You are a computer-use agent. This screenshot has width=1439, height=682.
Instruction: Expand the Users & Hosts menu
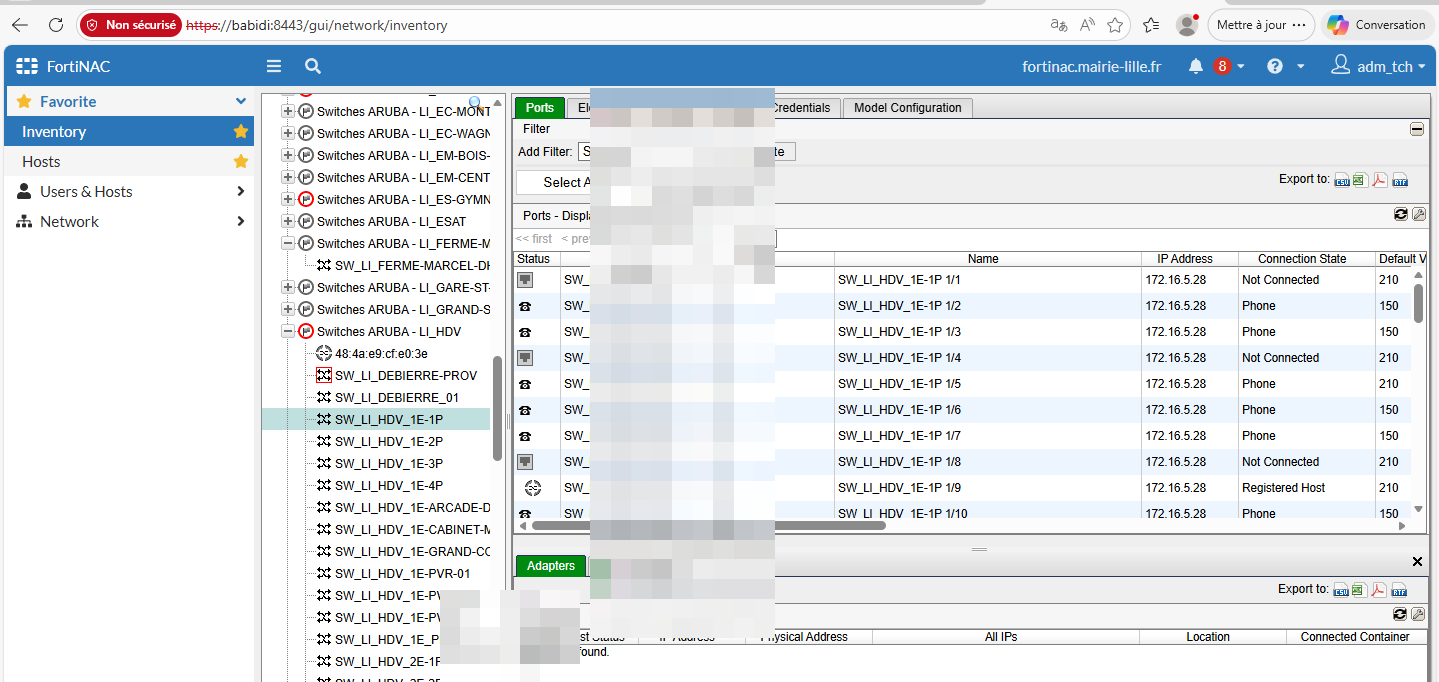click(240, 191)
